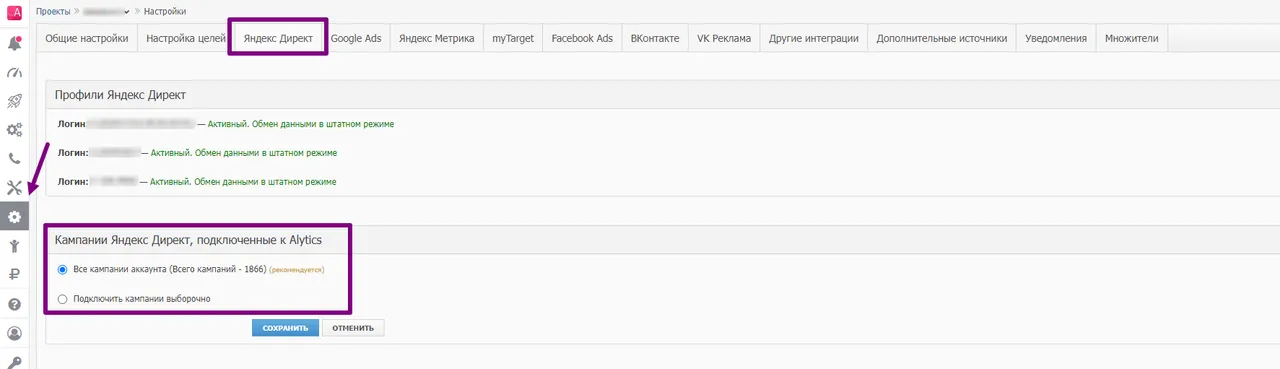
Task: Open the dashboard speedometer icon
Action: [x=14, y=72]
